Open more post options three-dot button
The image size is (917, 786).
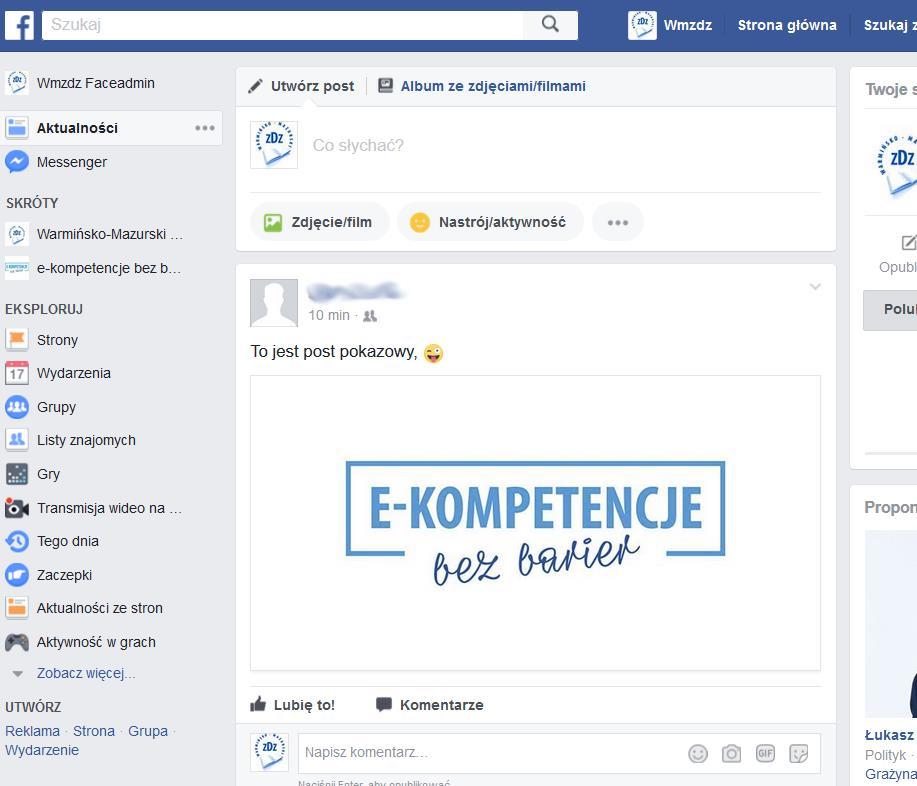click(x=618, y=222)
